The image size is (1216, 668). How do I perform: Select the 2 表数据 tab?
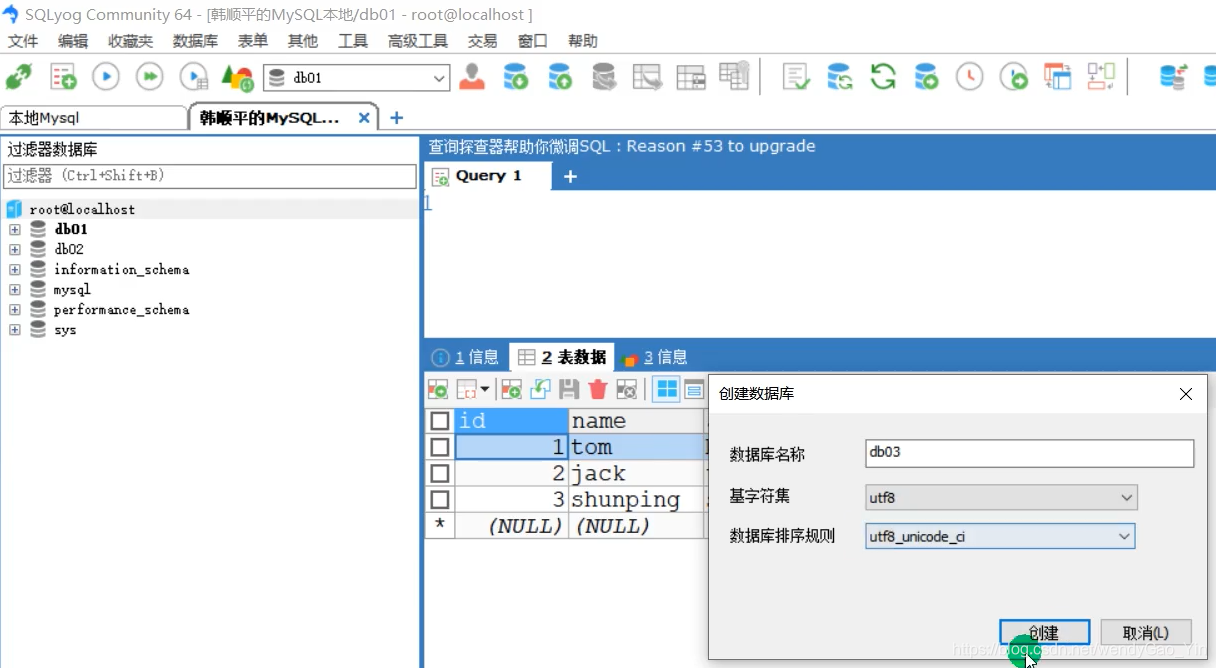[x=562, y=357]
